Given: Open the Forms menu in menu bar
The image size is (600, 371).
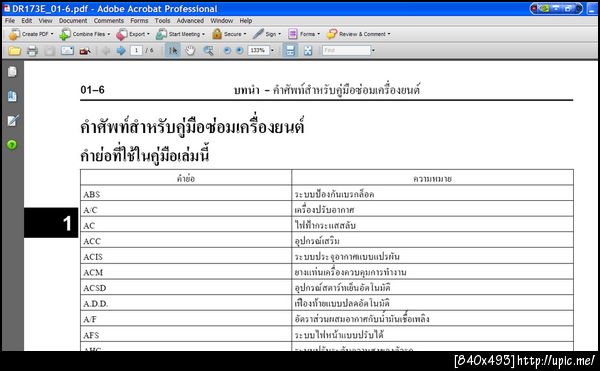Looking at the screenshot, I should click(x=139, y=21).
